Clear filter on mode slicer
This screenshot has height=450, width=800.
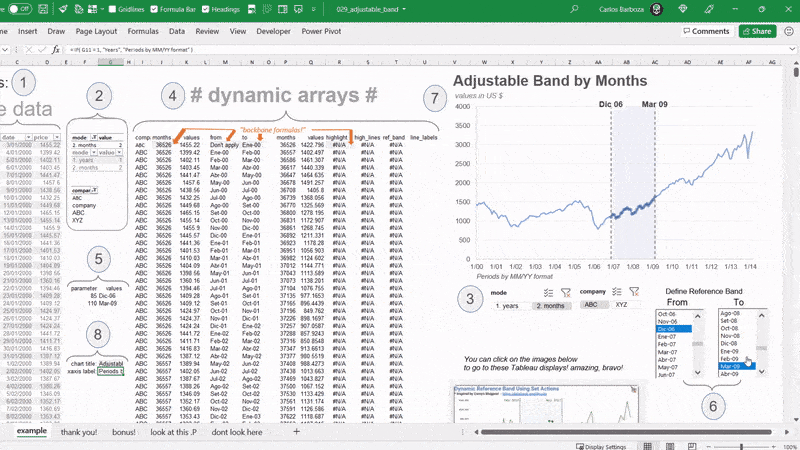pyautogui.click(x=566, y=292)
